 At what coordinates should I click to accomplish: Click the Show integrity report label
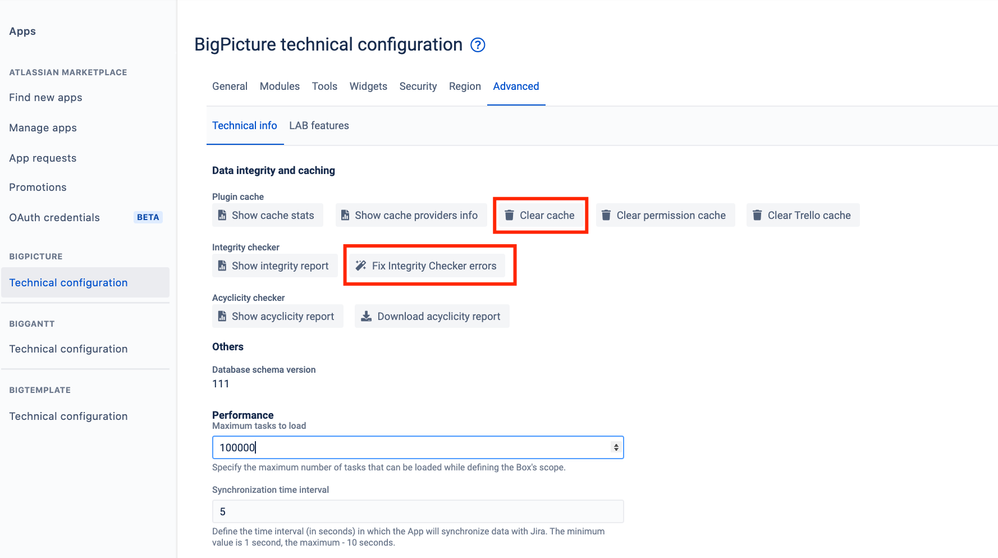click(x=280, y=265)
